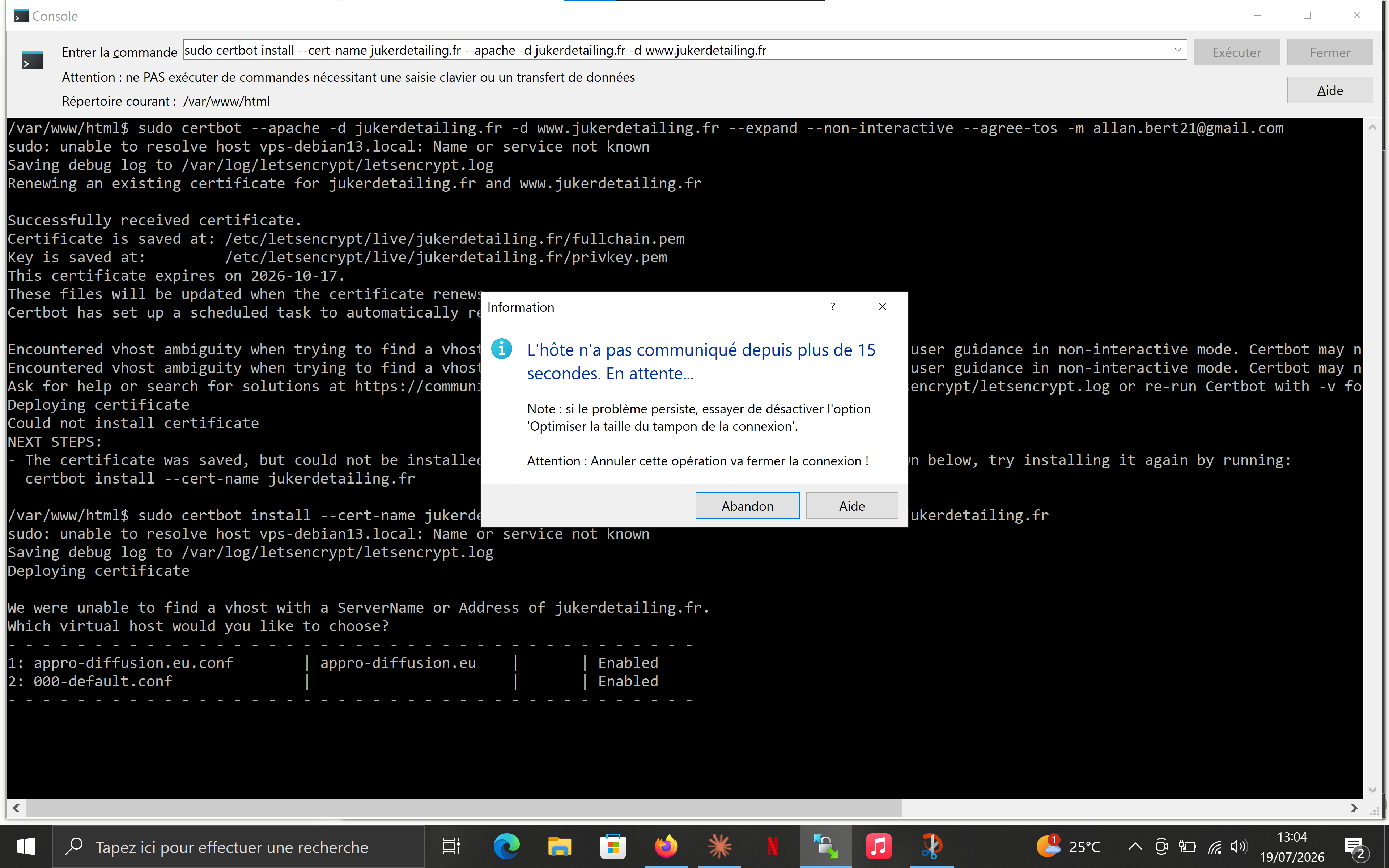Screen dimensions: 1389x868
Task: Click the Exécuter button
Action: coord(1236,52)
